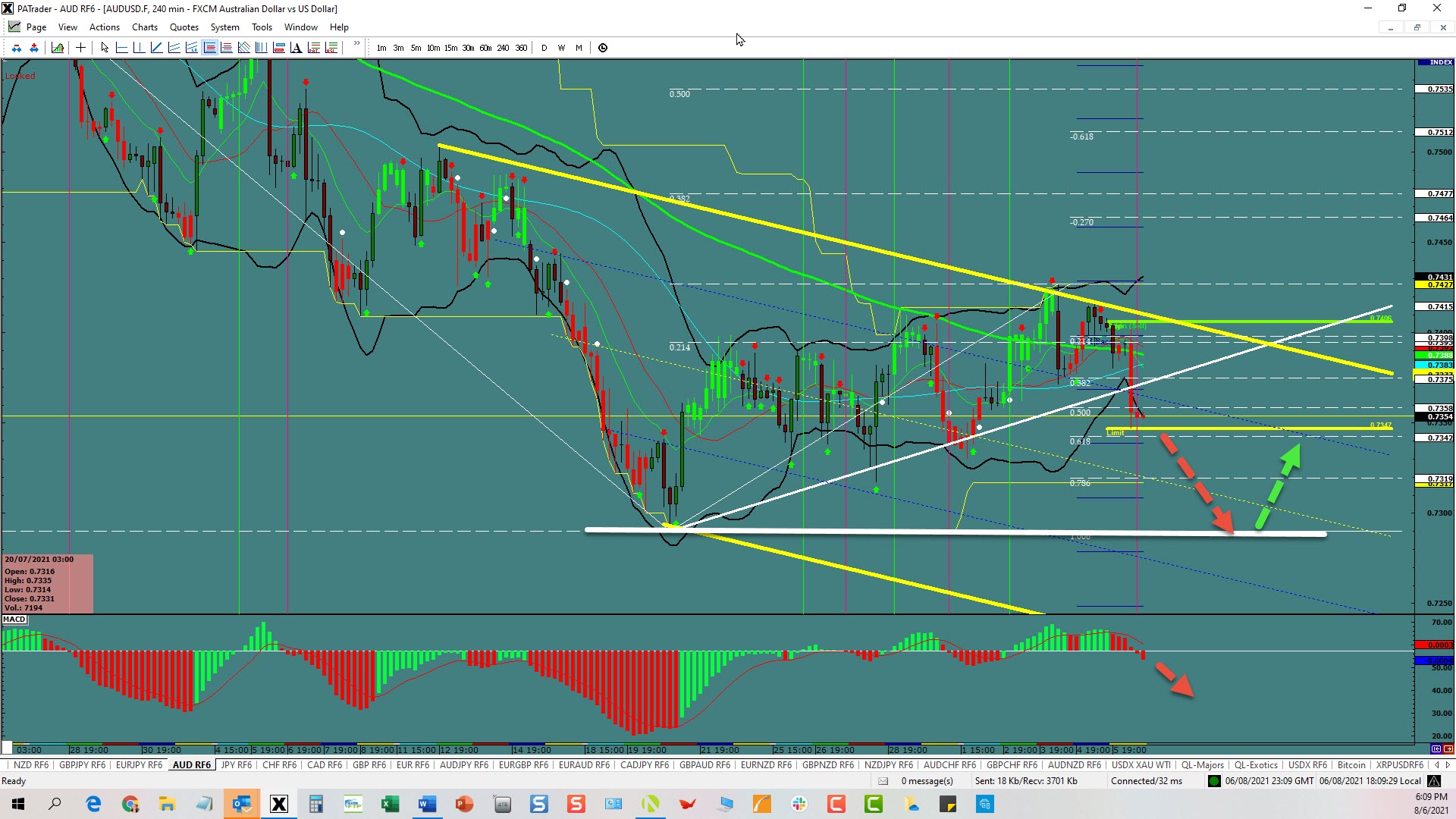Select the text annotation 'A' tool

[296, 48]
